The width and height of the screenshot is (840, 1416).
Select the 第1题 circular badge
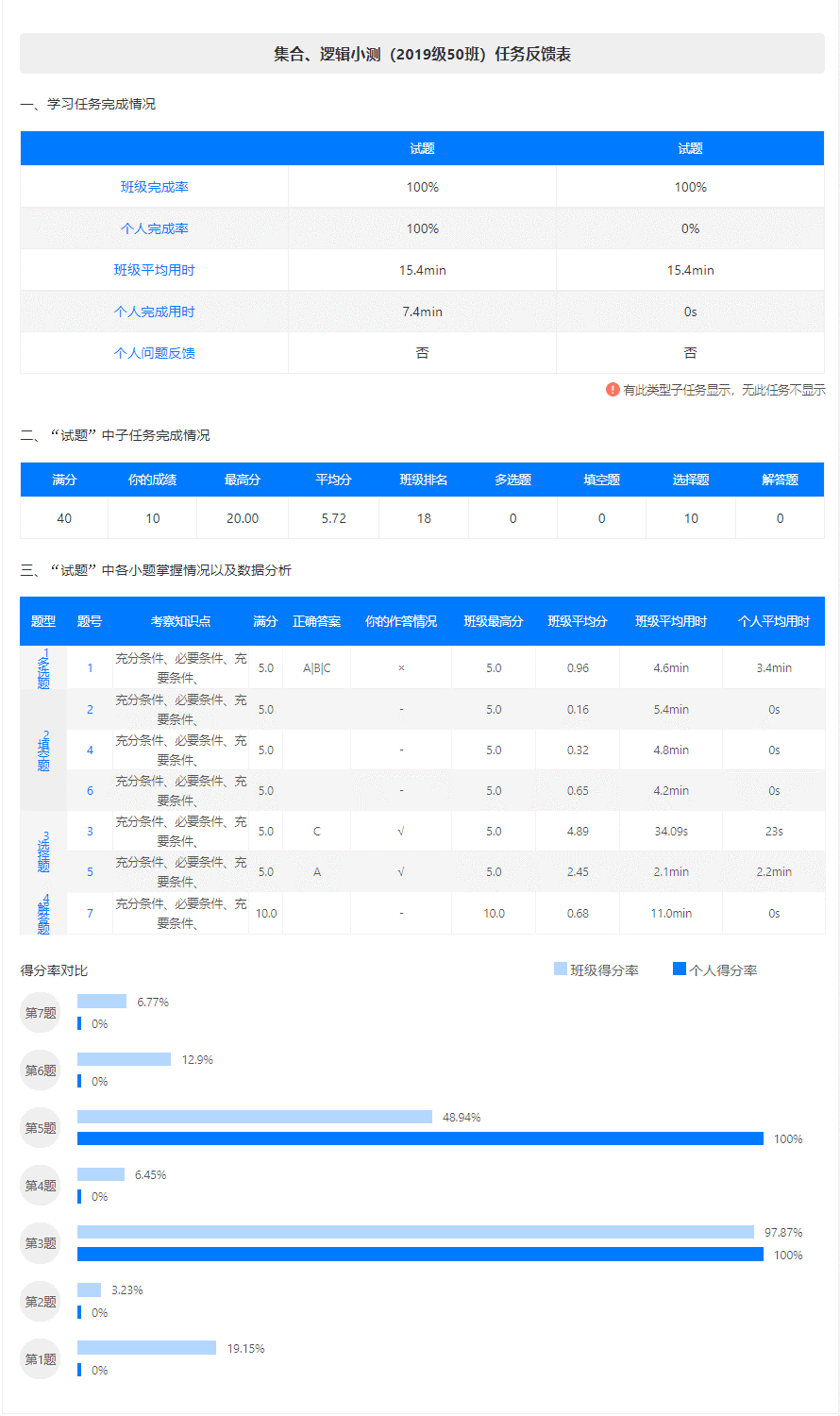pos(41,1359)
